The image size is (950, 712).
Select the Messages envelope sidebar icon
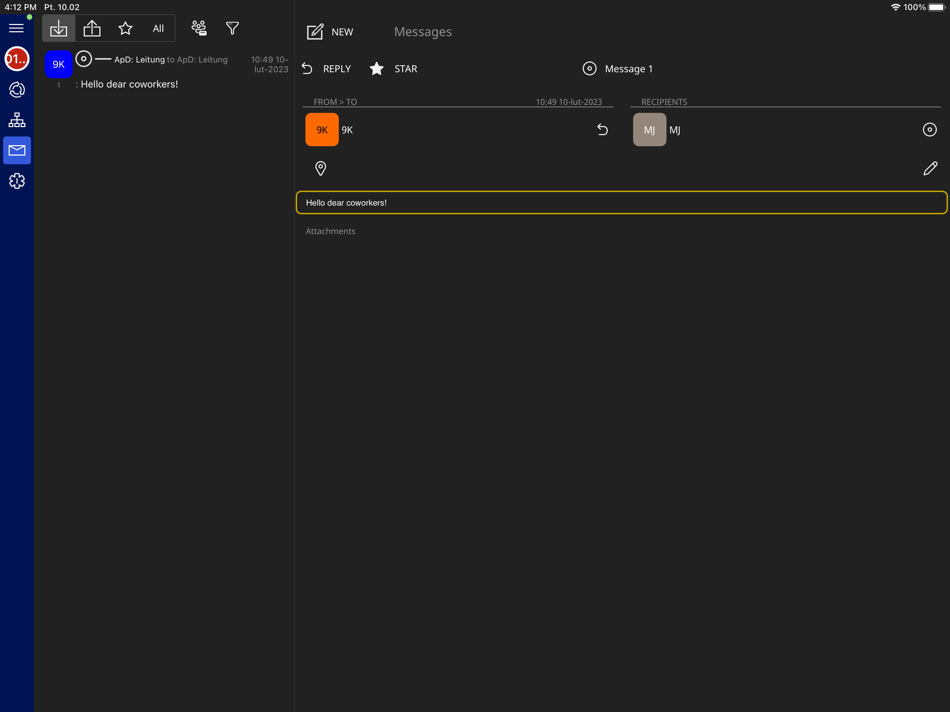click(x=17, y=150)
